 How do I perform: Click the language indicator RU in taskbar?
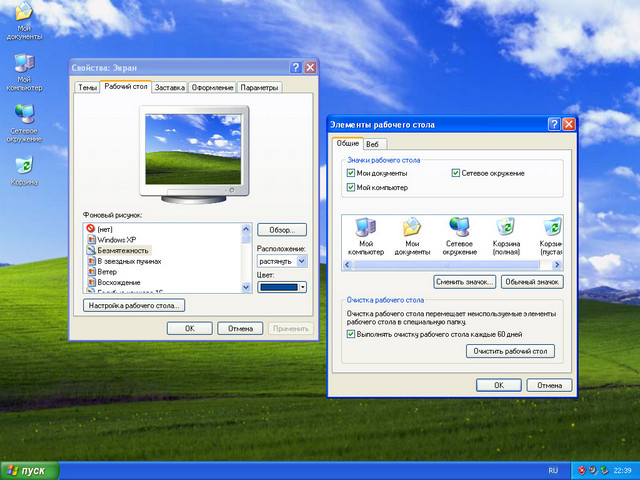(x=553, y=470)
